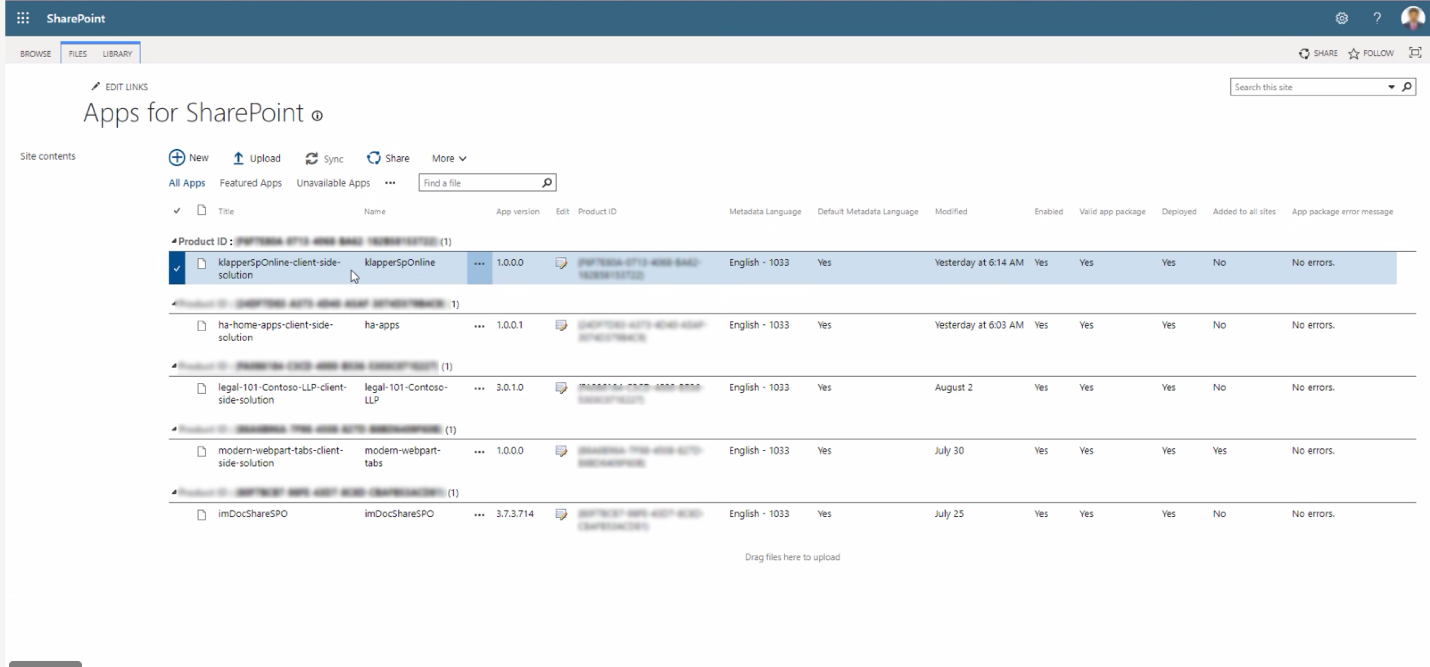Click the file icon of imDocShareSPO
The width and height of the screenshot is (1430, 667).
(x=201, y=515)
